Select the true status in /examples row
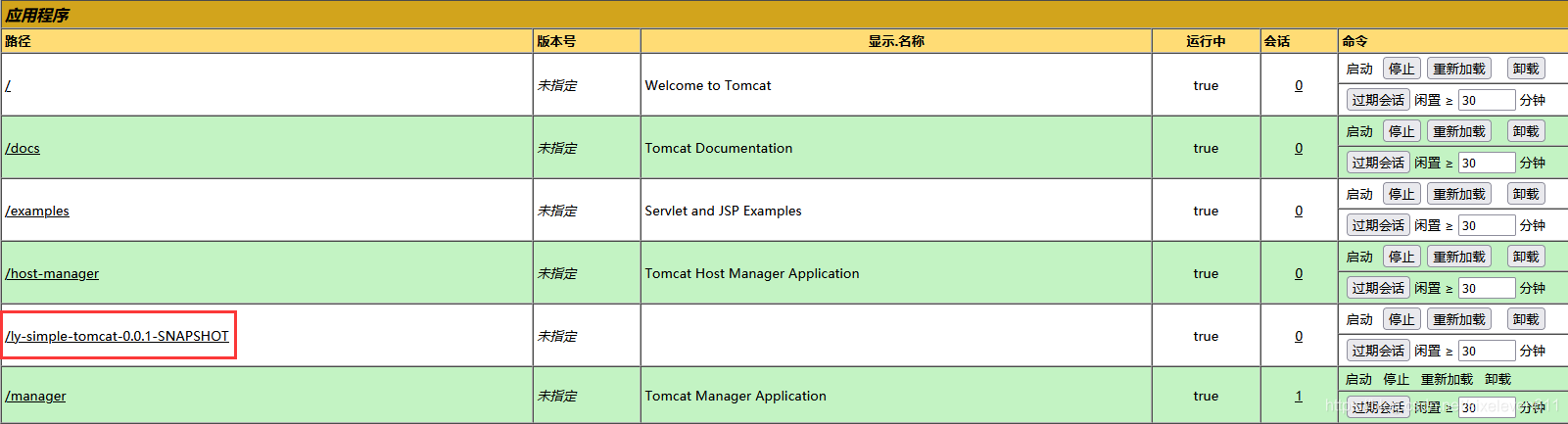The width and height of the screenshot is (1568, 424). click(x=1206, y=211)
